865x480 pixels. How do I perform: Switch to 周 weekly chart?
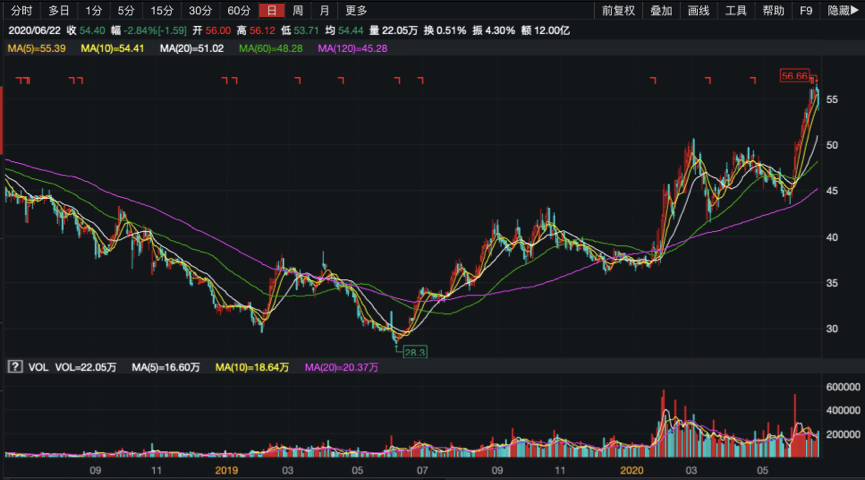pos(297,11)
